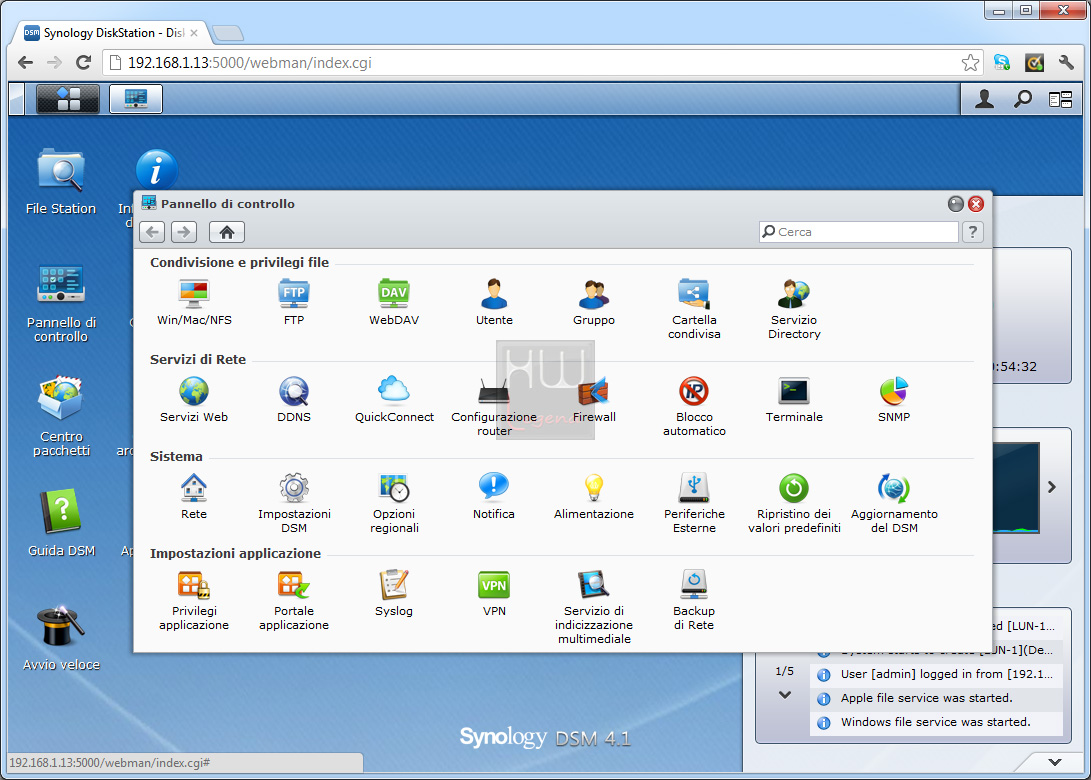1091x780 pixels.
Task: Select 'User [admin] logged in' log entry
Action: 936,674
